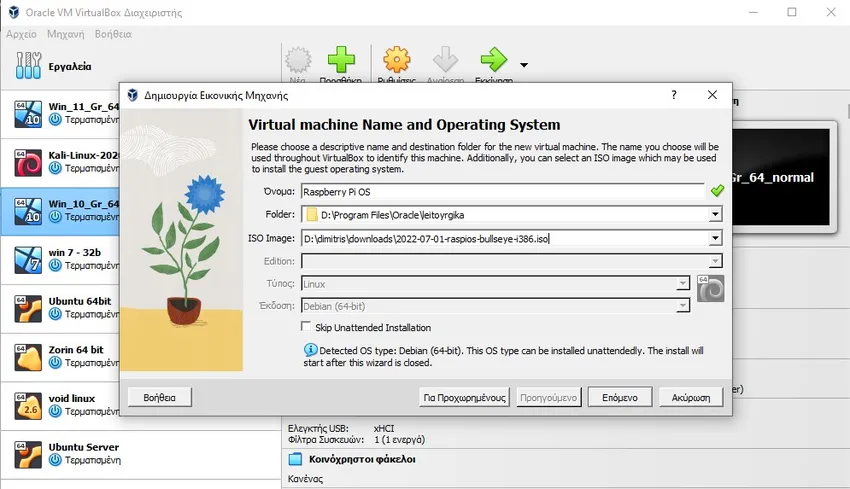Screen dimensions: 850x489
Task: Select the Kali-Linux machine icon
Action: coord(28,162)
